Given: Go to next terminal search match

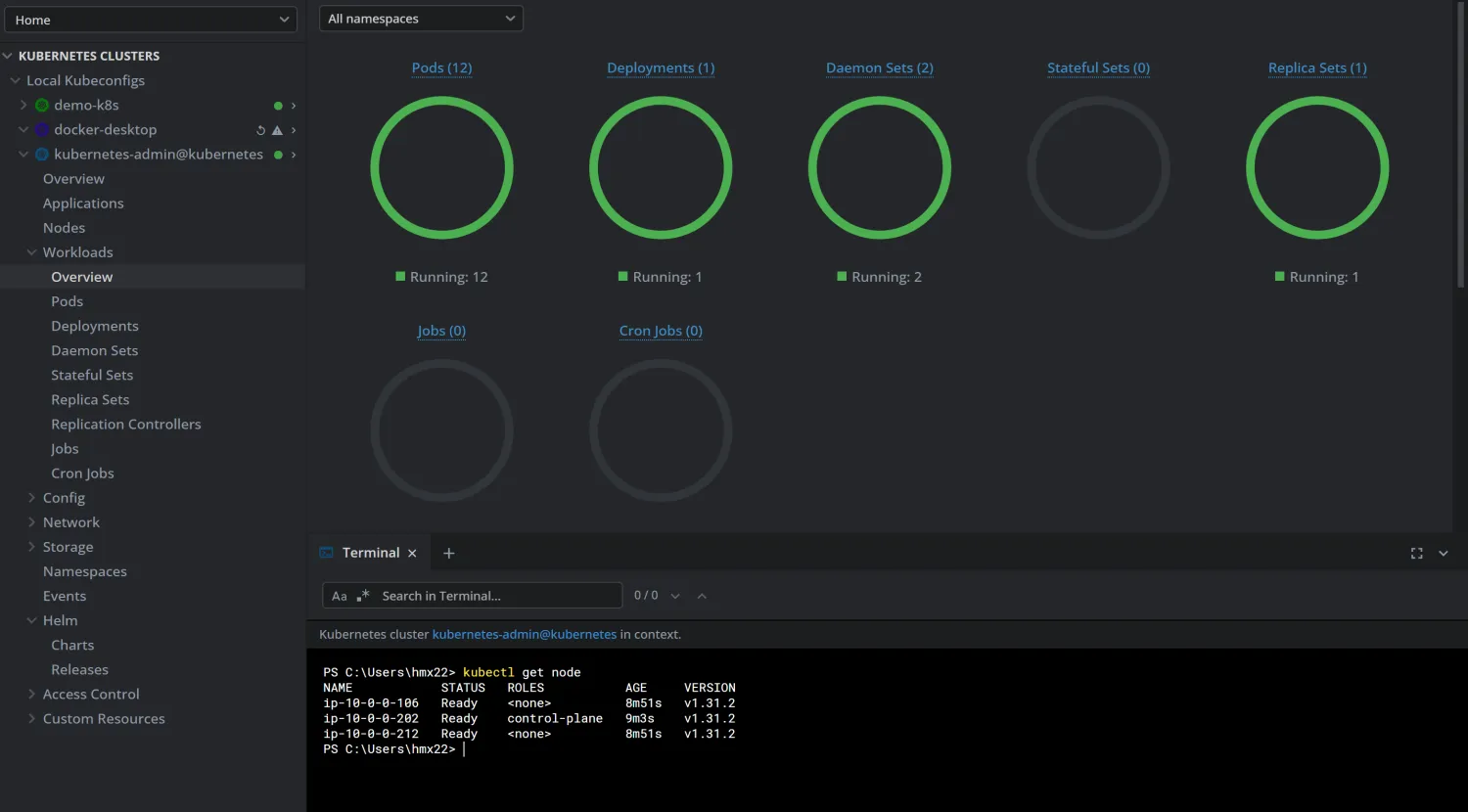Looking at the screenshot, I should (x=675, y=596).
